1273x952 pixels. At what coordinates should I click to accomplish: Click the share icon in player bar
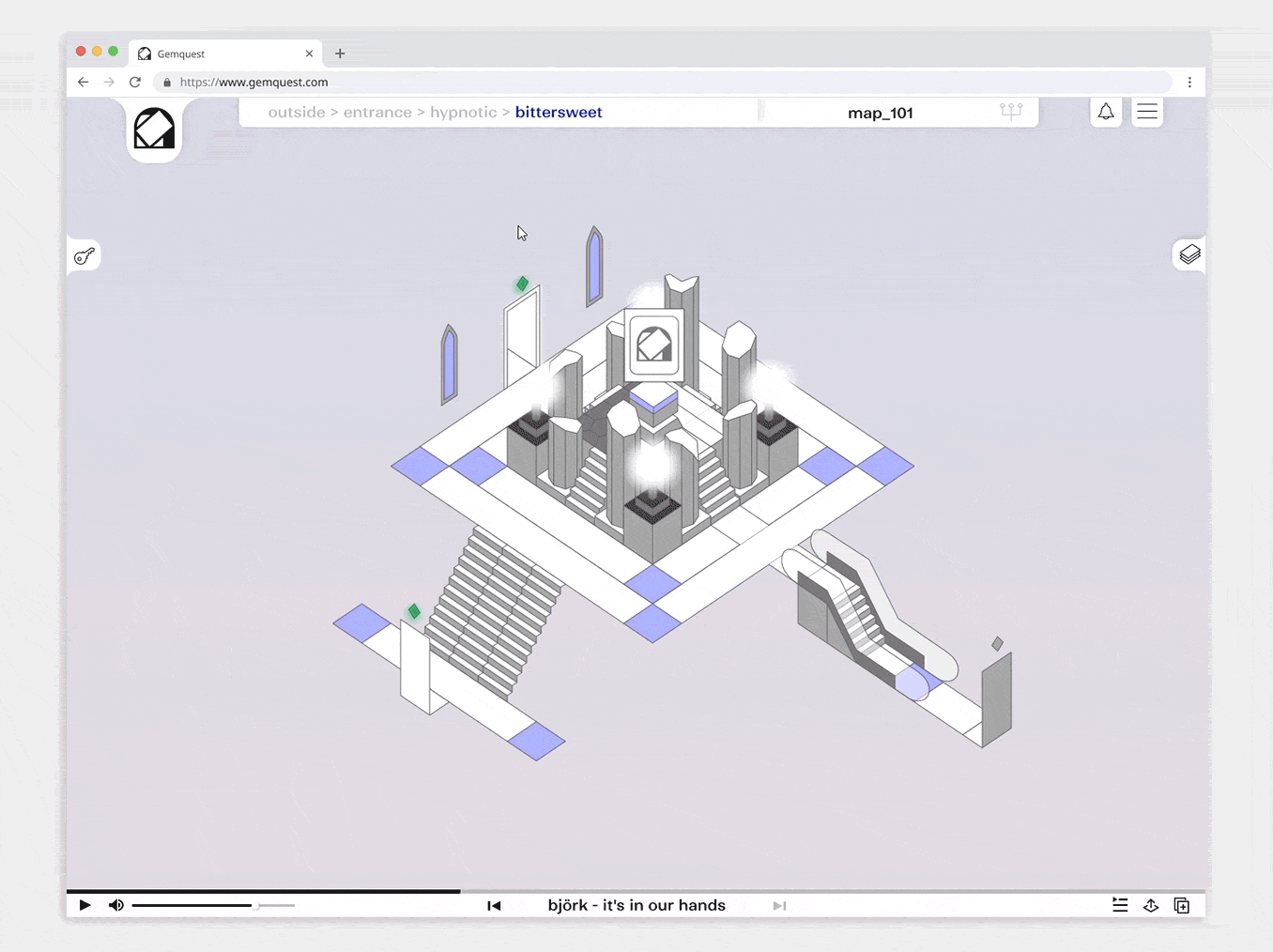click(x=1151, y=905)
